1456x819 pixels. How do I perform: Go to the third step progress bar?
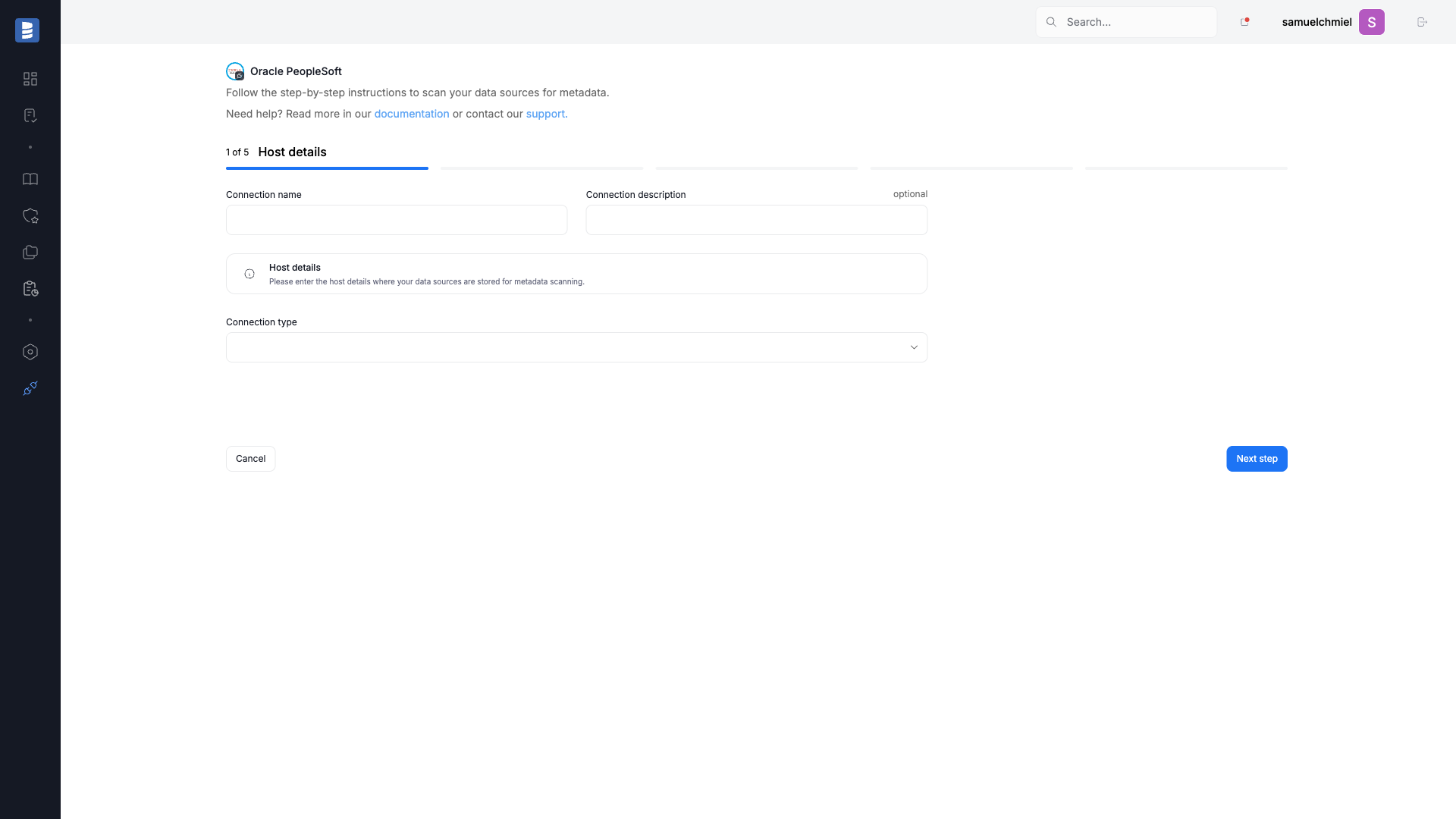(x=757, y=168)
